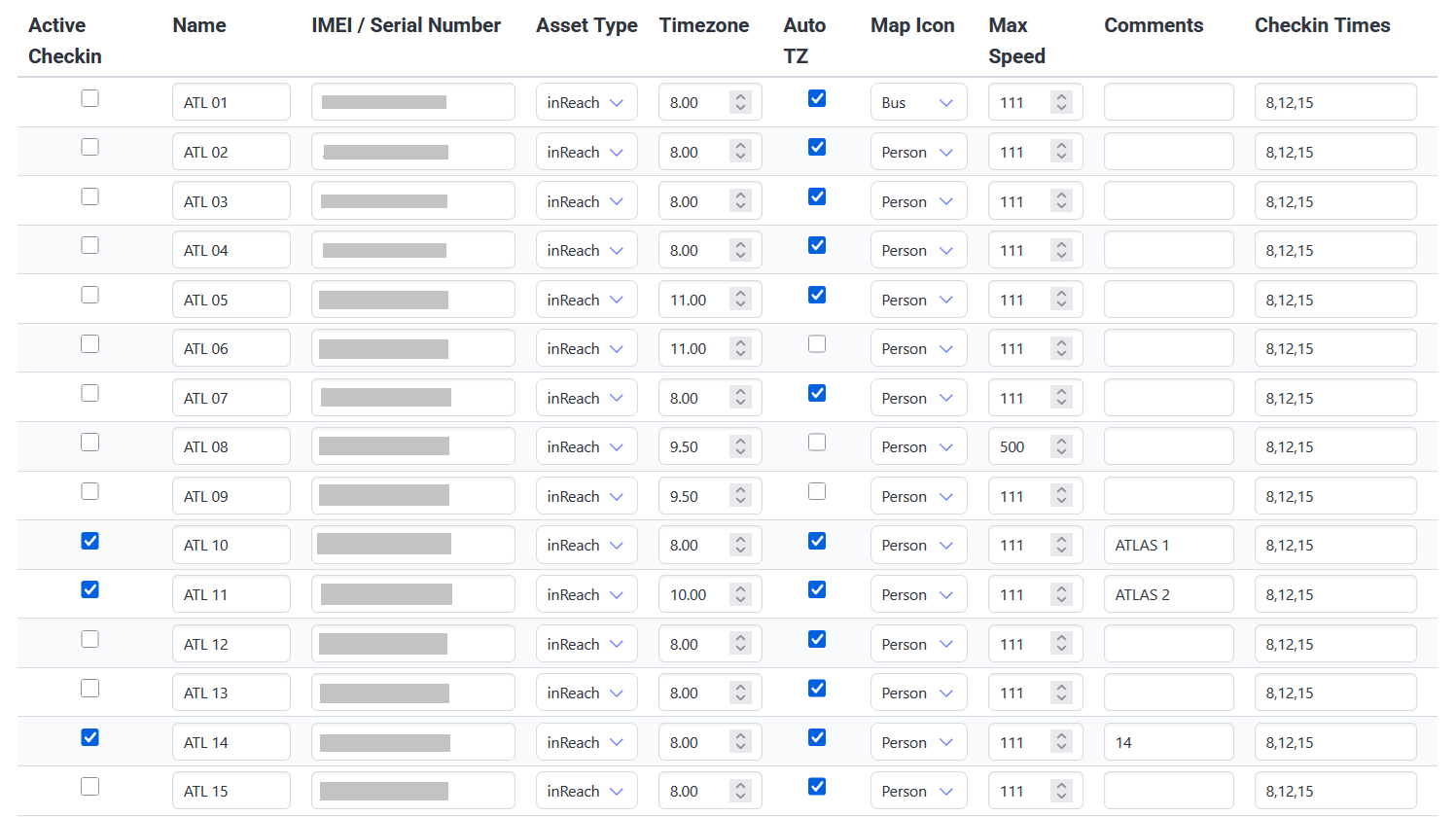Increase the timezone value for ATL 01
Viewport: 1456px width, 817px height.
[740, 97]
